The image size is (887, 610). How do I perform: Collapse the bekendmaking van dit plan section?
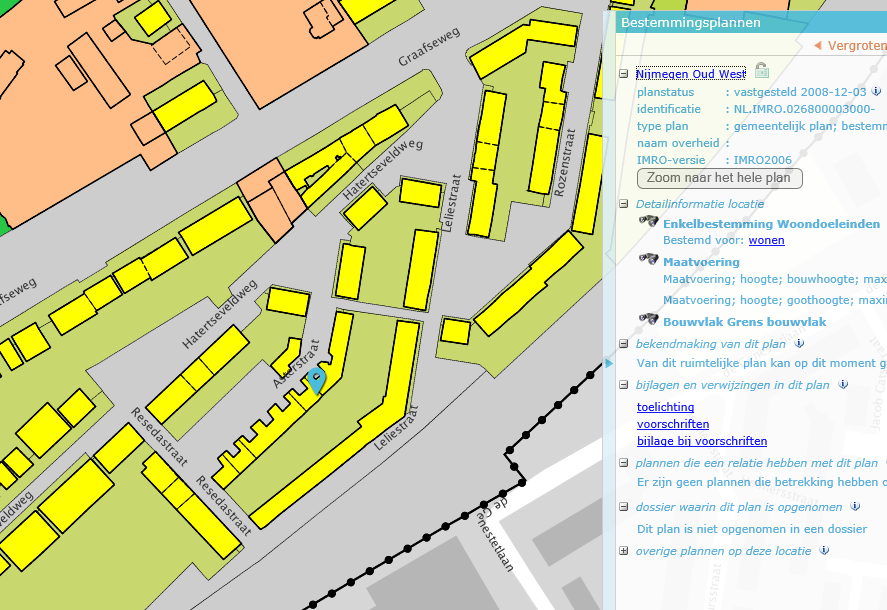tap(623, 343)
